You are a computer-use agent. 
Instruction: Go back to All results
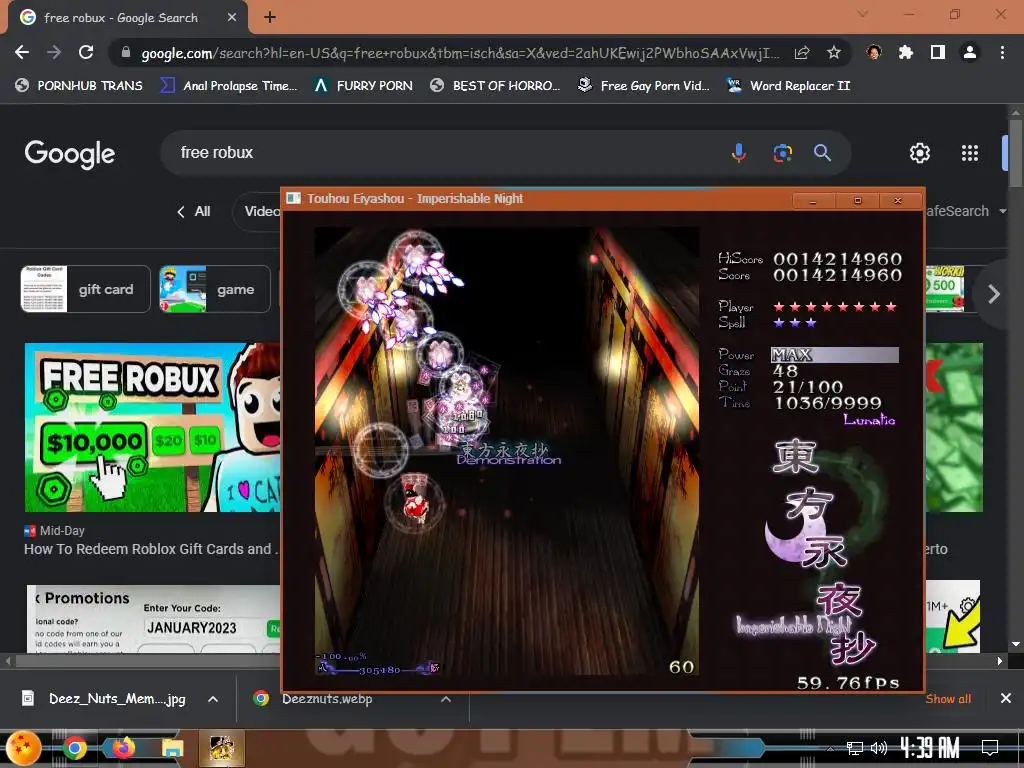[x=193, y=212]
